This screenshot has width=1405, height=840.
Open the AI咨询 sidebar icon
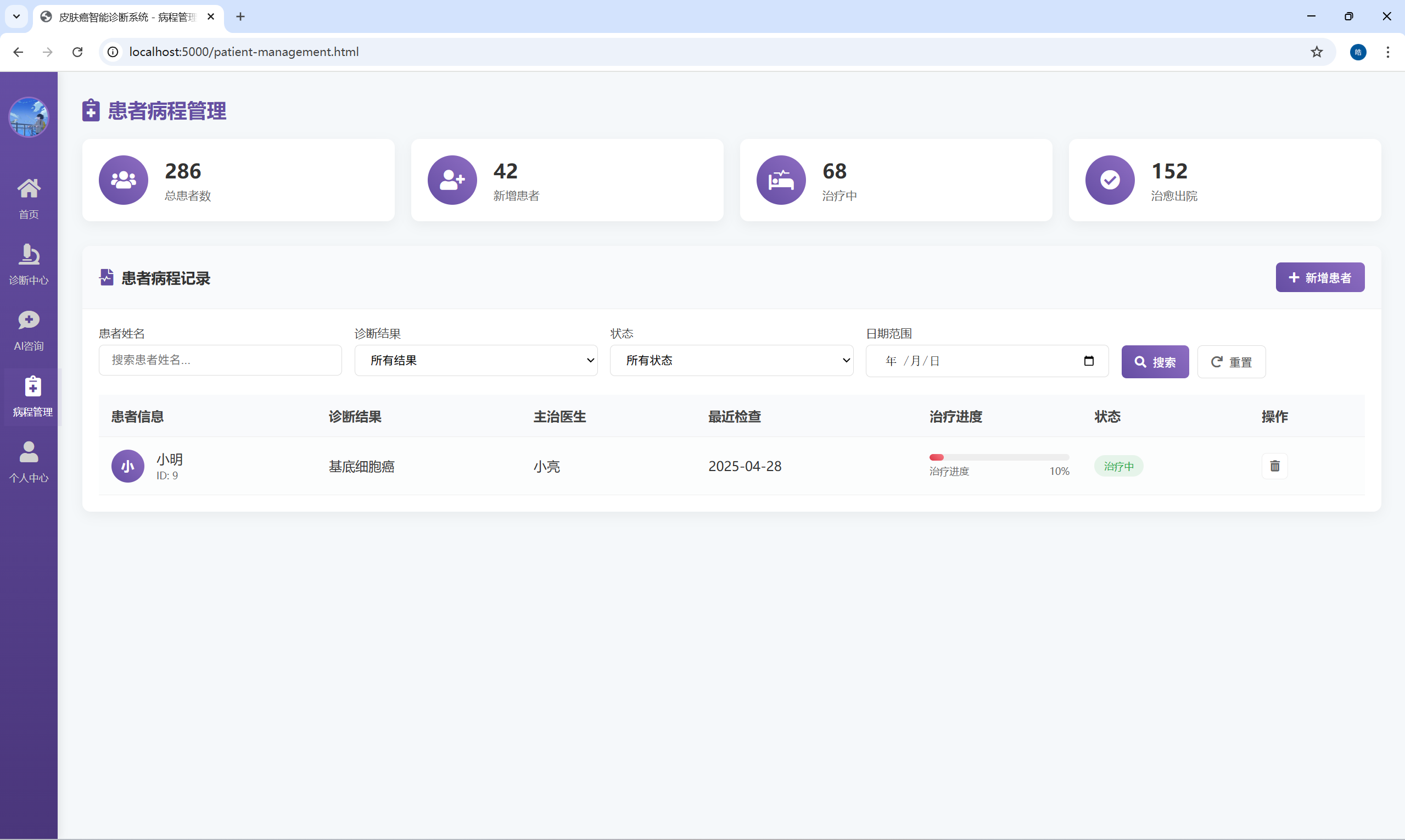pos(29,328)
